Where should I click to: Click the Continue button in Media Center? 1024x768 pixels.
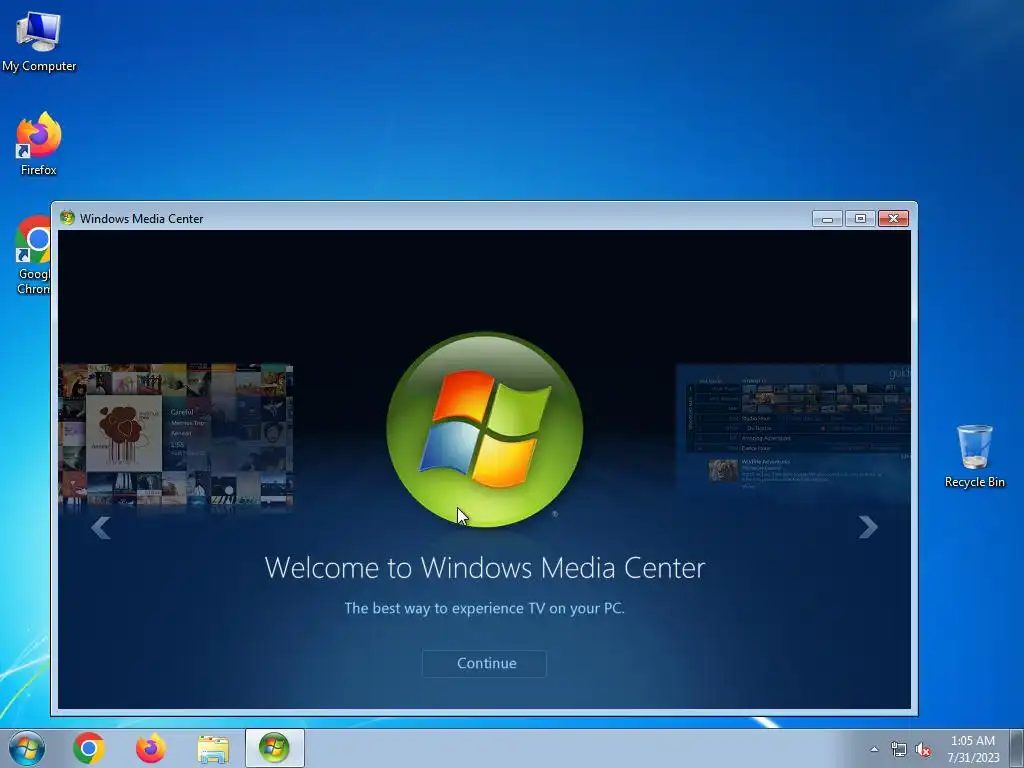484,664
